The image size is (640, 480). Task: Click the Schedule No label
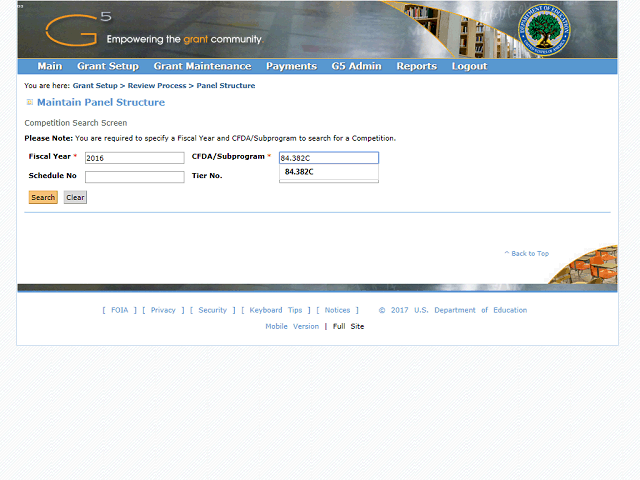tap(52, 176)
